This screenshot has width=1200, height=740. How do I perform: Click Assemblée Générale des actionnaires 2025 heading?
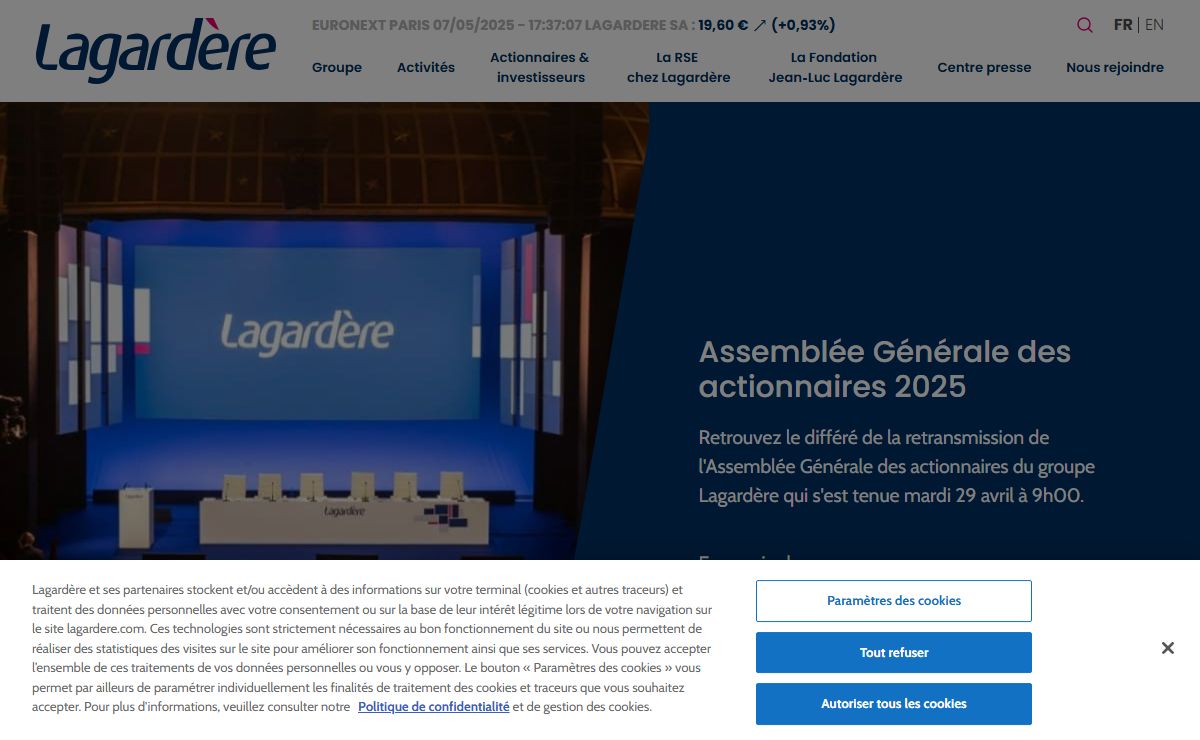click(884, 369)
